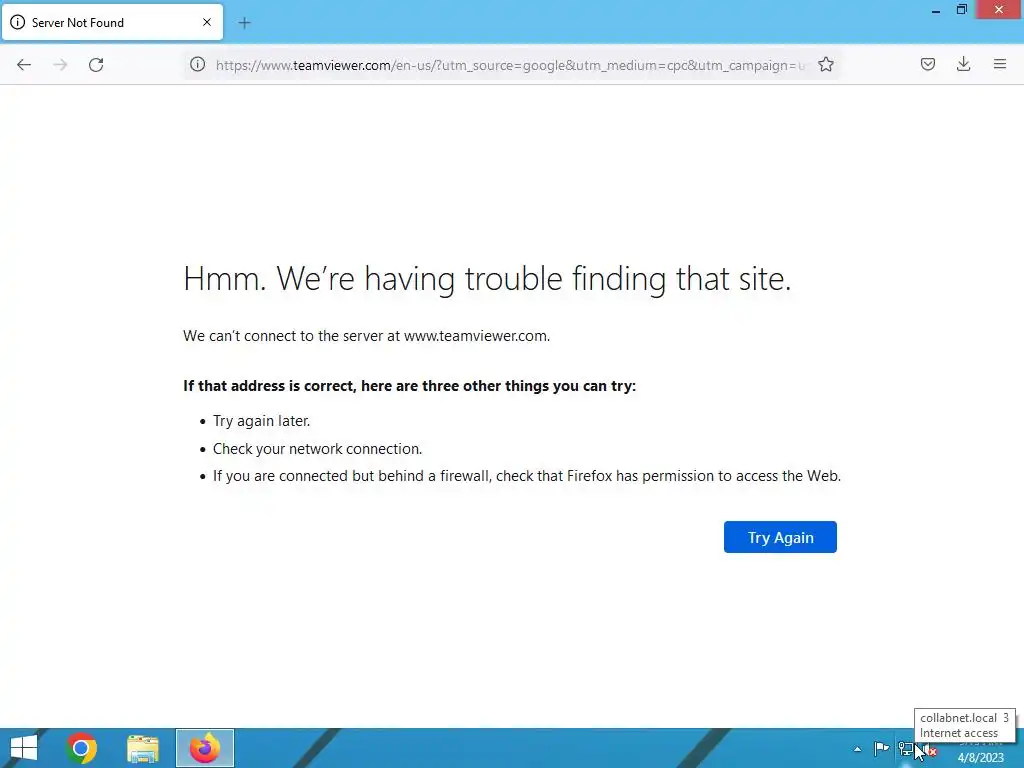This screenshot has height=768, width=1024.
Task: Go back to the previous page
Action: point(24,65)
